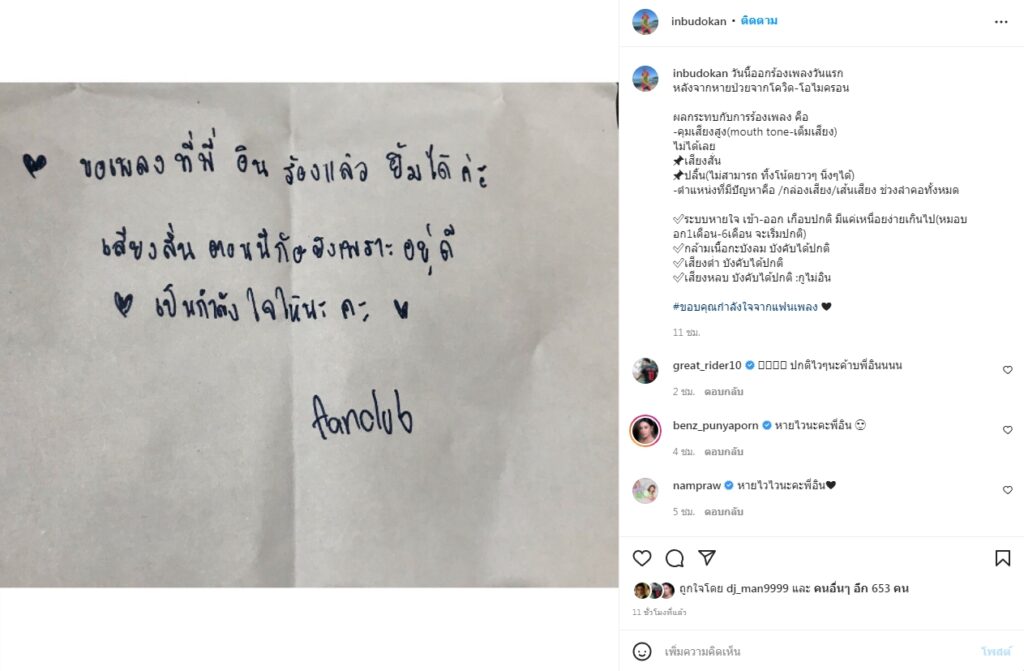1024x671 pixels.
Task: Save the post with the bookmark icon
Action: pos(1002,558)
